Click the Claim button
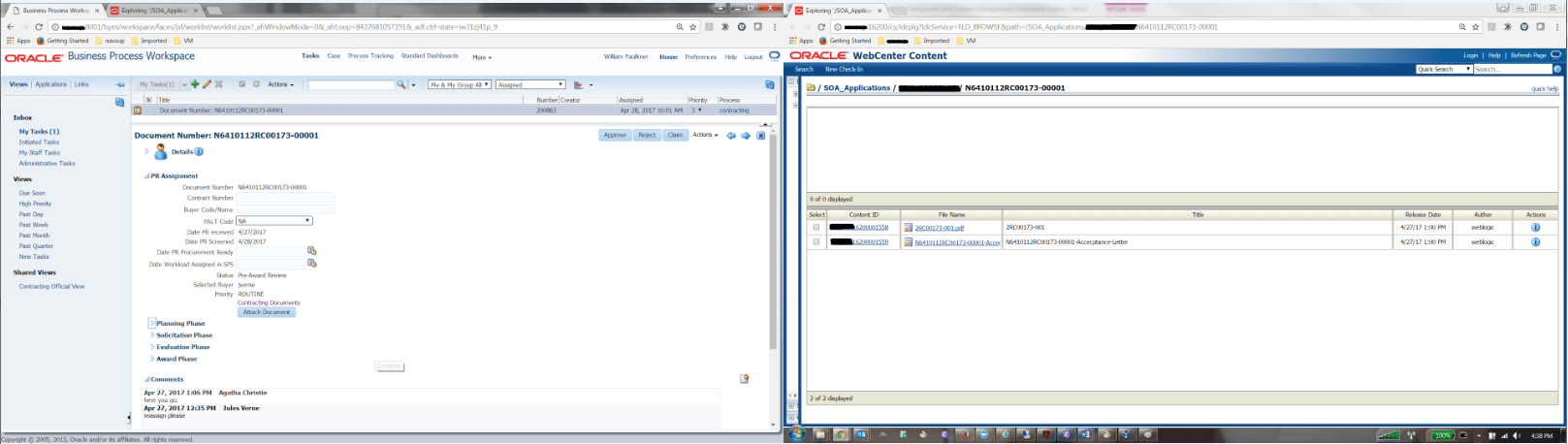This screenshot has height=444, width=1568. tap(675, 135)
